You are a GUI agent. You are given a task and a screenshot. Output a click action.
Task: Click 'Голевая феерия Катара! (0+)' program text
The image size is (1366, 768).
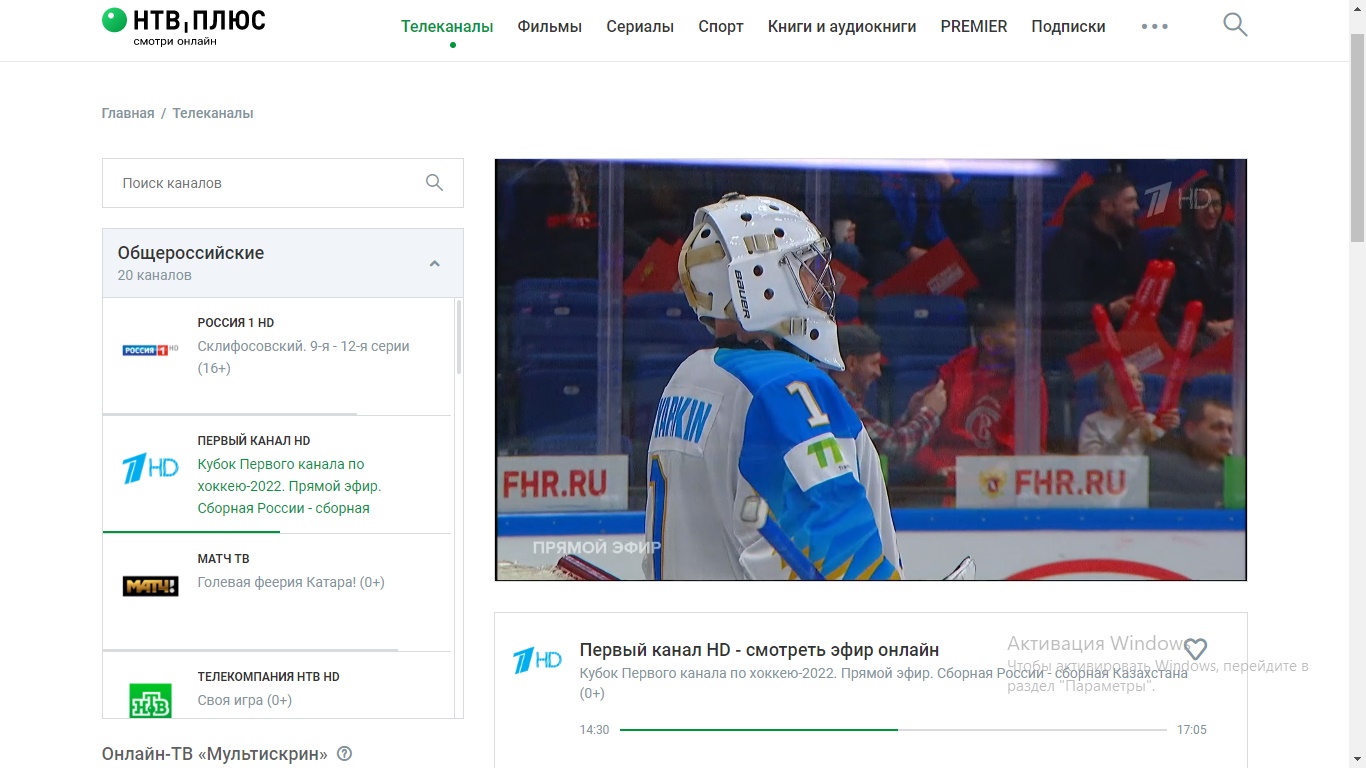(x=291, y=582)
